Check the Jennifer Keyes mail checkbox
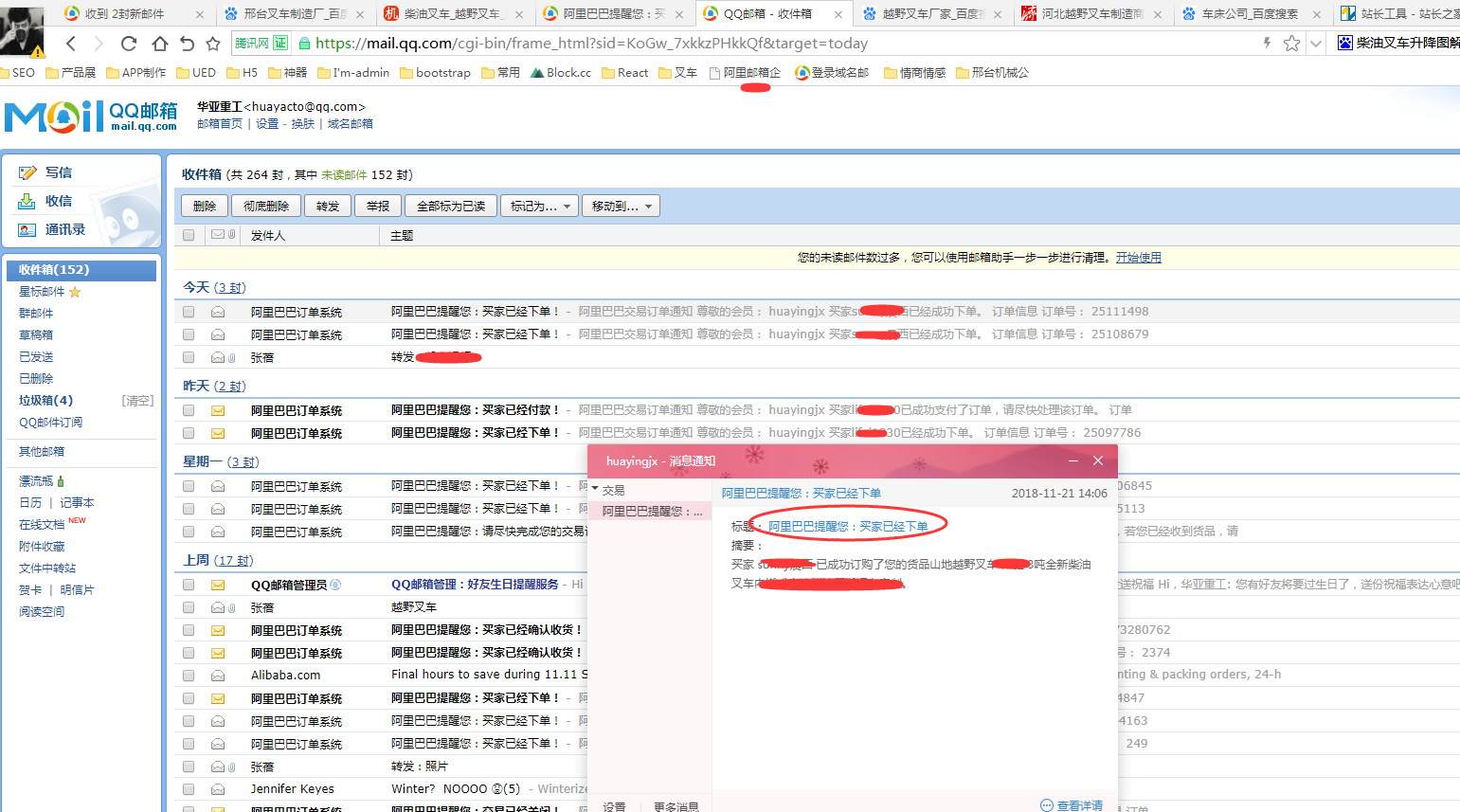The height and width of the screenshot is (812, 1460). (189, 789)
